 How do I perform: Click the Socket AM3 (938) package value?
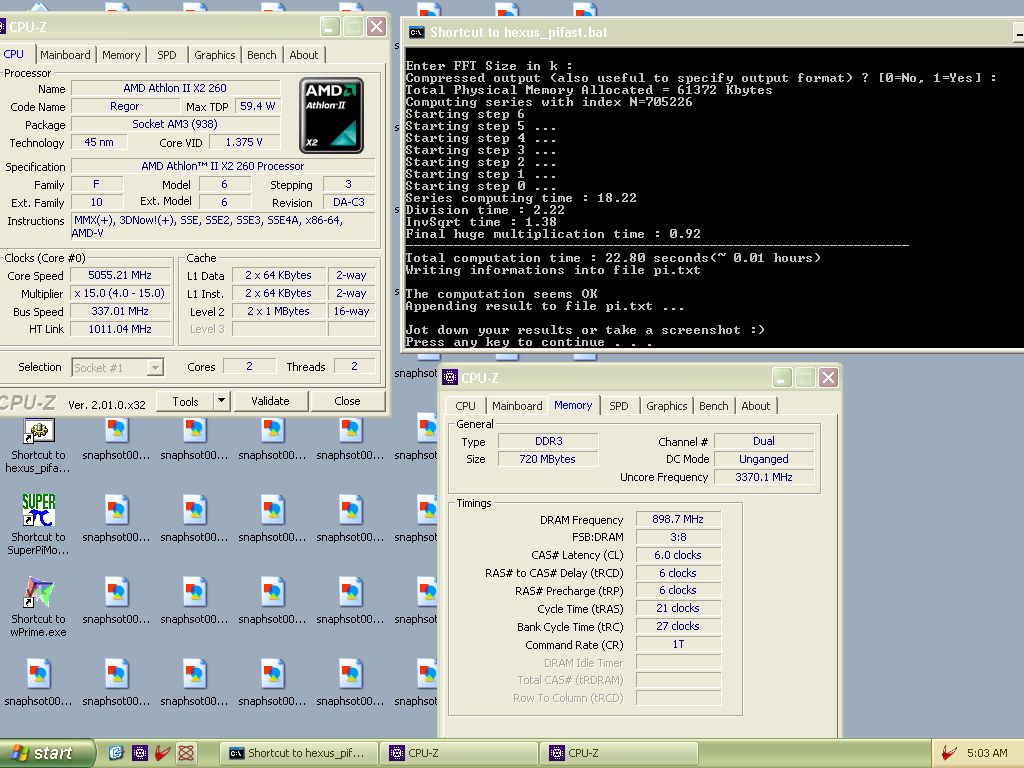point(175,123)
